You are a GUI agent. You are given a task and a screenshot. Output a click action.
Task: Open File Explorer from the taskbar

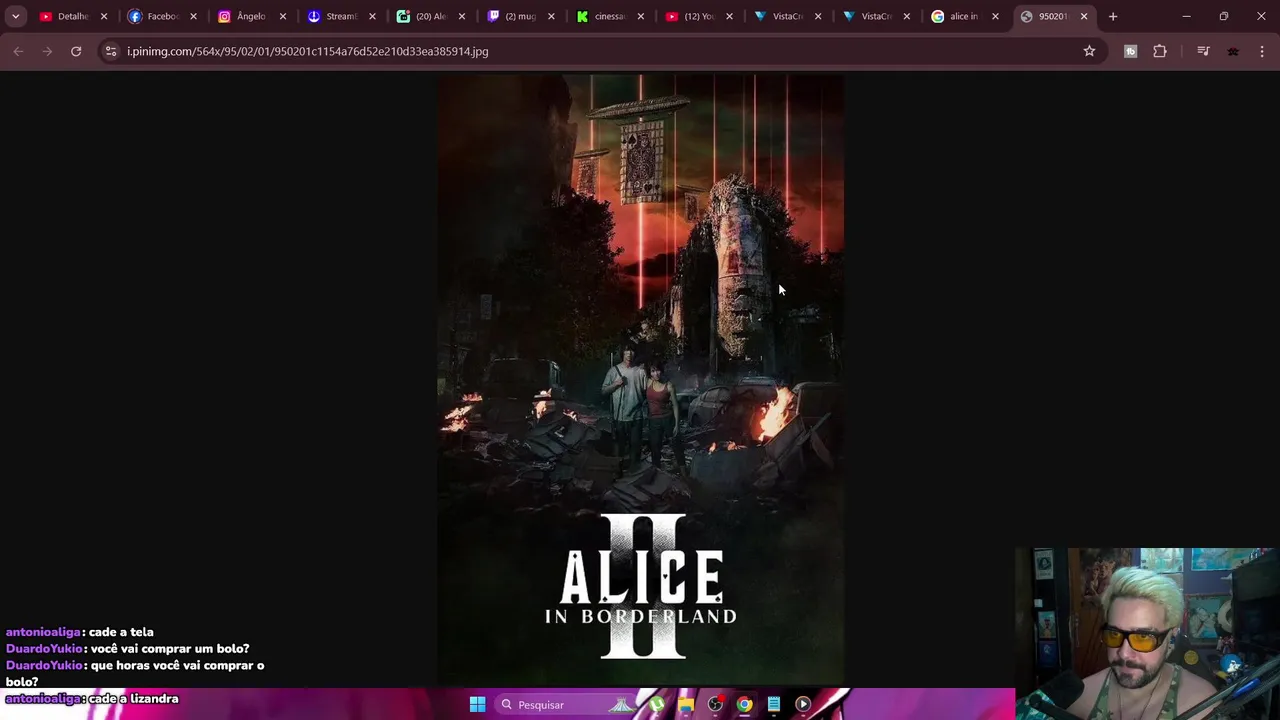686,705
